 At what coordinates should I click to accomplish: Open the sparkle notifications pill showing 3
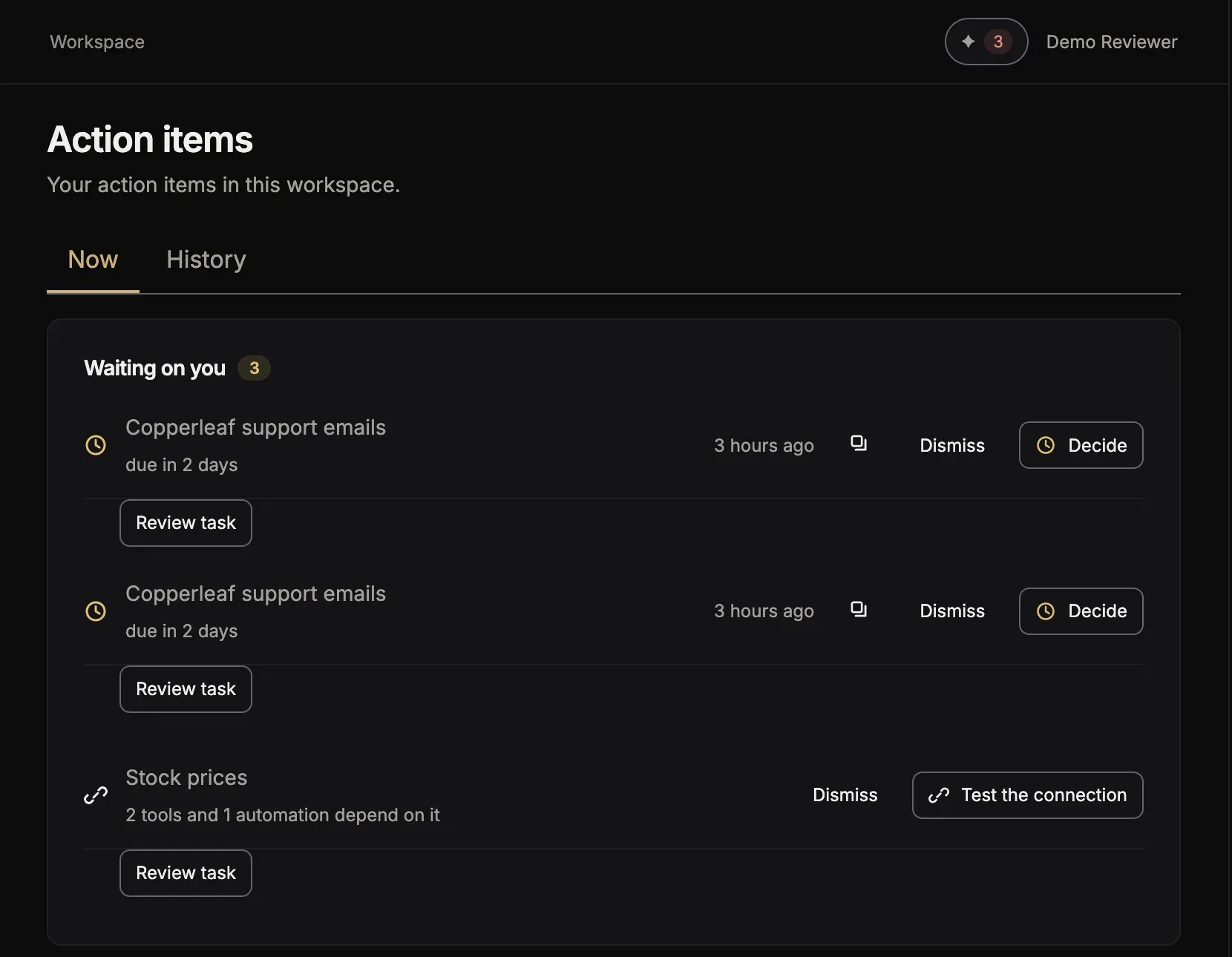(x=986, y=42)
